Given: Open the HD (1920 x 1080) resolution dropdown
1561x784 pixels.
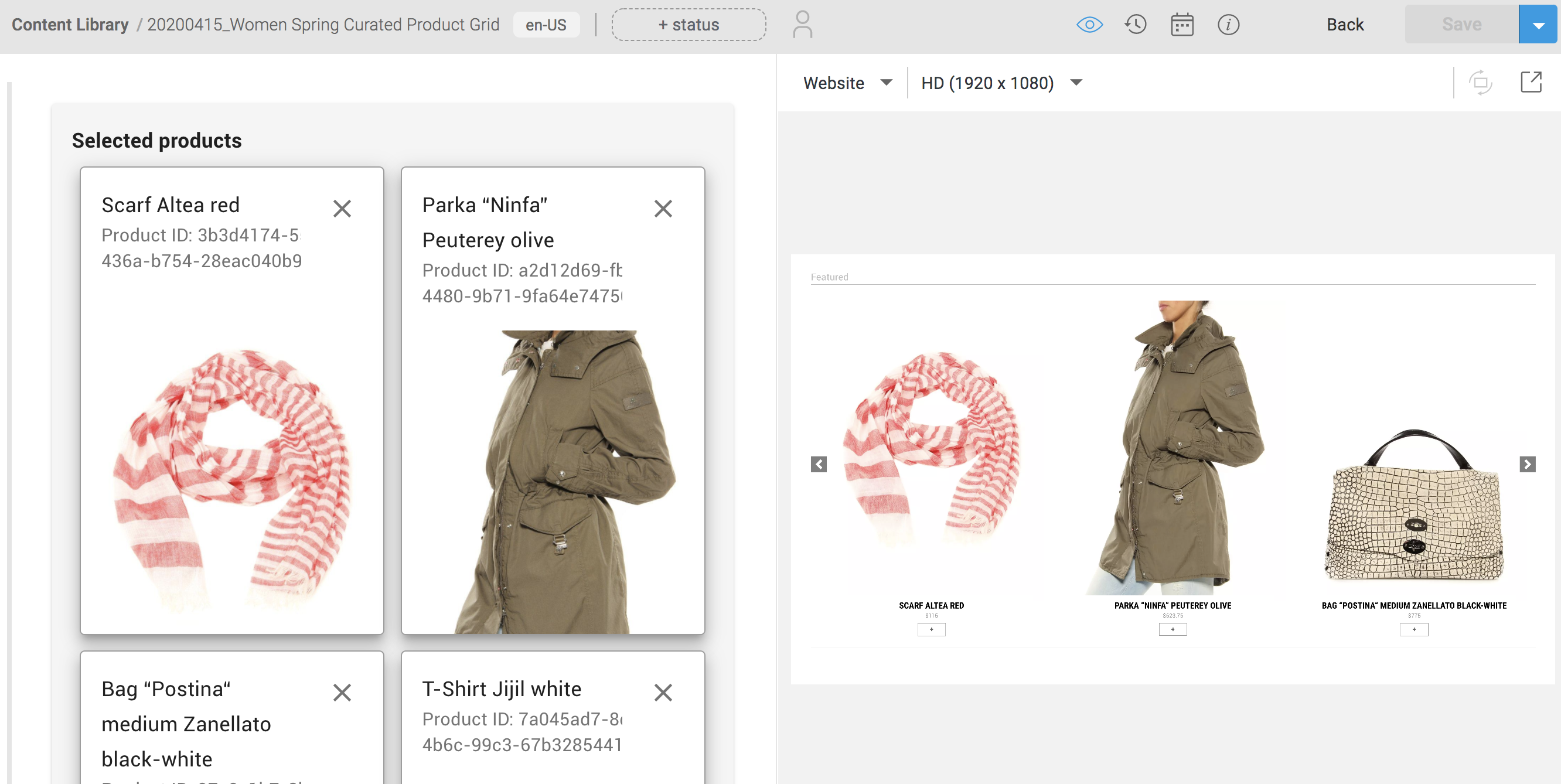Looking at the screenshot, I should (1001, 83).
